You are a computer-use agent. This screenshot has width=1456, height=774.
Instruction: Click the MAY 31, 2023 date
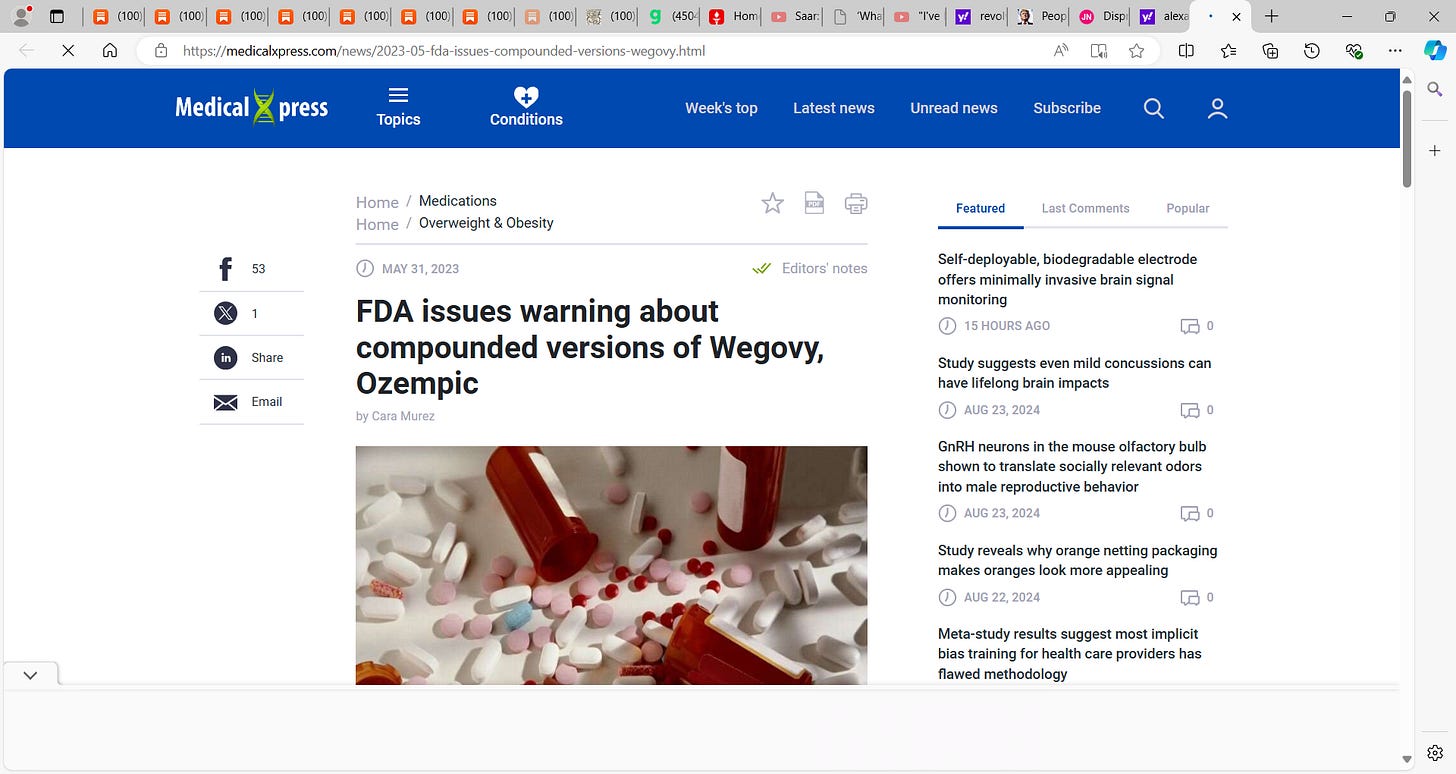420,269
